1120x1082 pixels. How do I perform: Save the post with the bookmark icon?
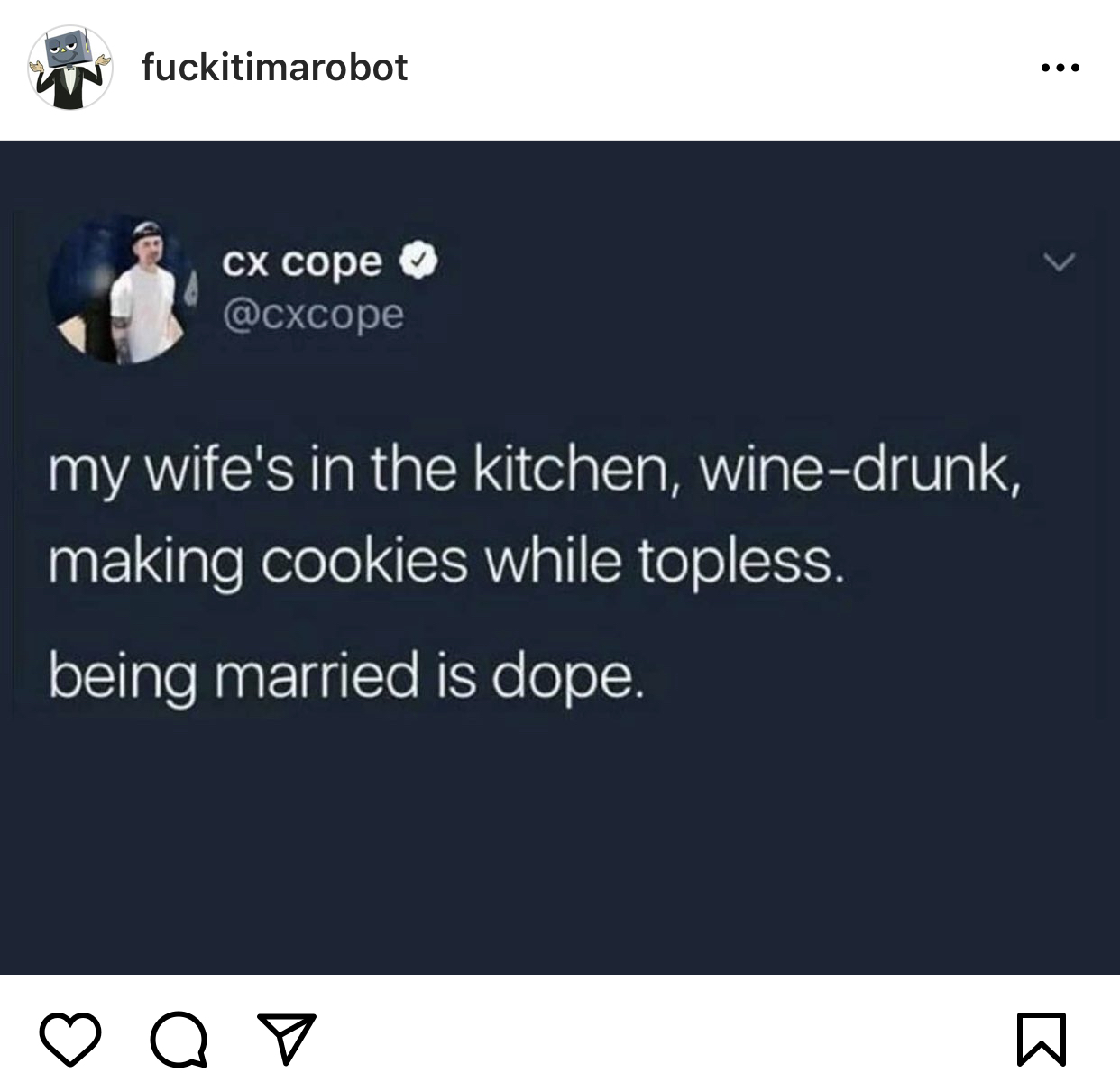click(1042, 1040)
